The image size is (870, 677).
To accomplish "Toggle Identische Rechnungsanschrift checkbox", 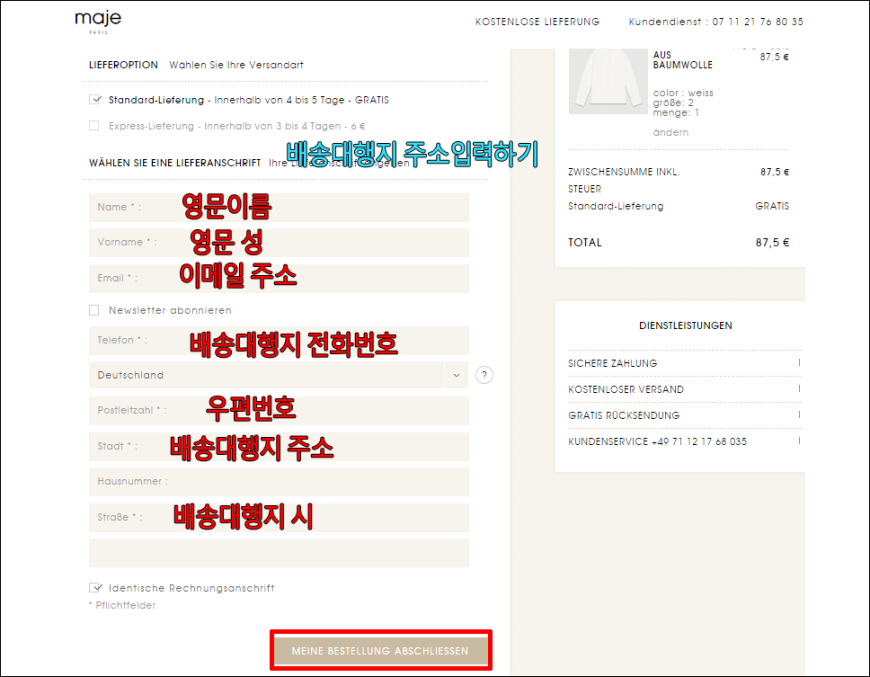I will coord(95,587).
